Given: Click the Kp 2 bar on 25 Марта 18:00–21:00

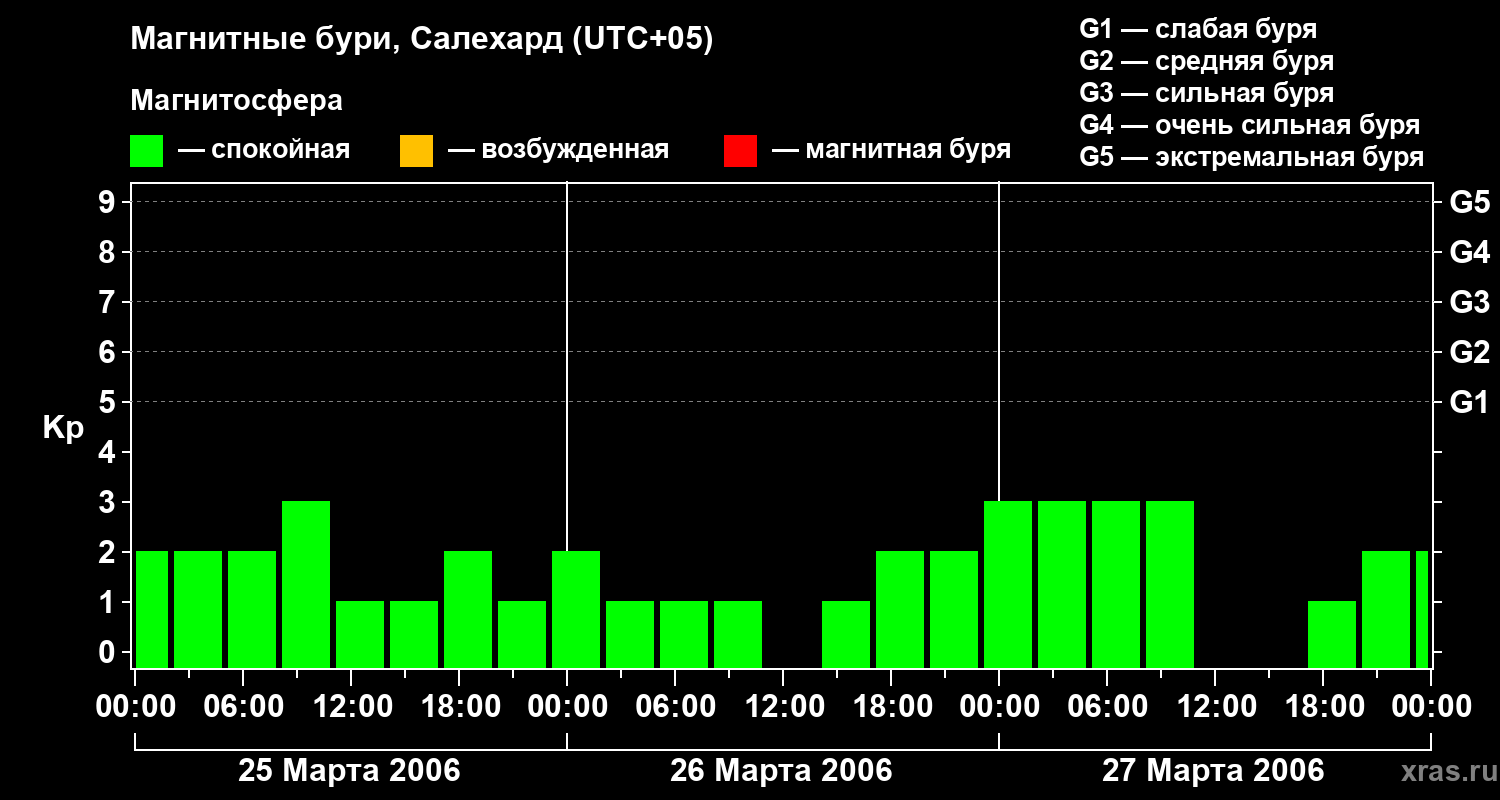Looking at the screenshot, I should coord(468,609).
